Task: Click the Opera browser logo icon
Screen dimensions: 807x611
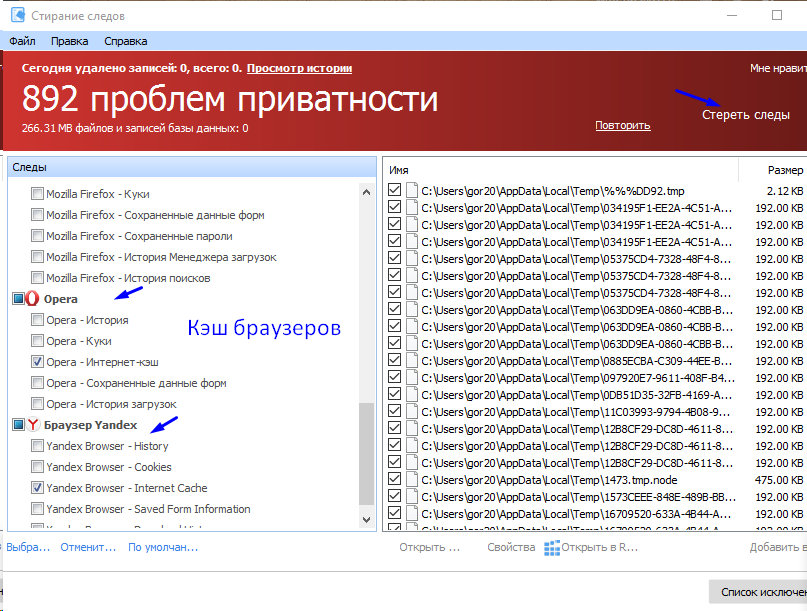Action: [x=32, y=299]
